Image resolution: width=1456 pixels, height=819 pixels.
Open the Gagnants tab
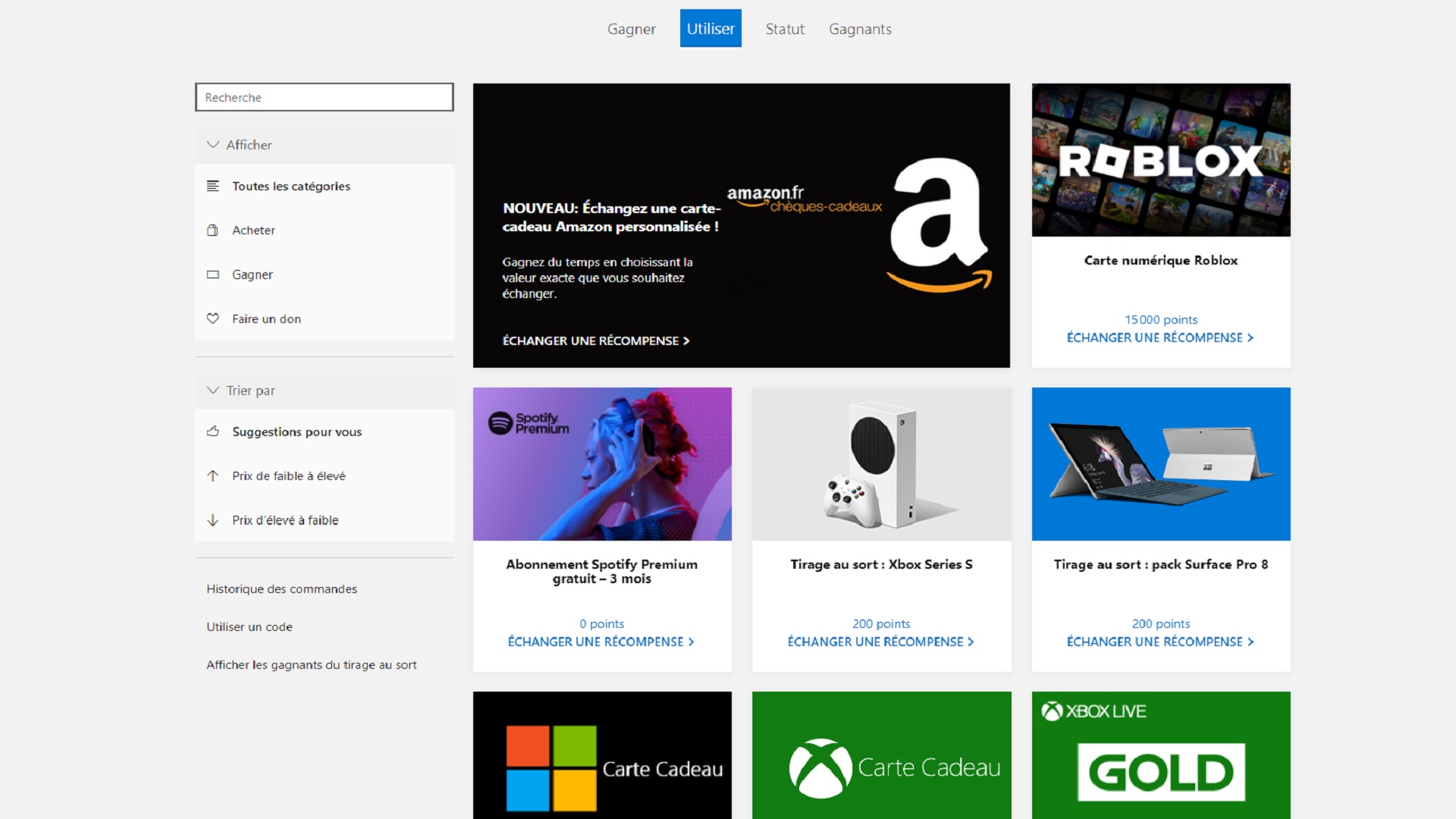coord(860,29)
